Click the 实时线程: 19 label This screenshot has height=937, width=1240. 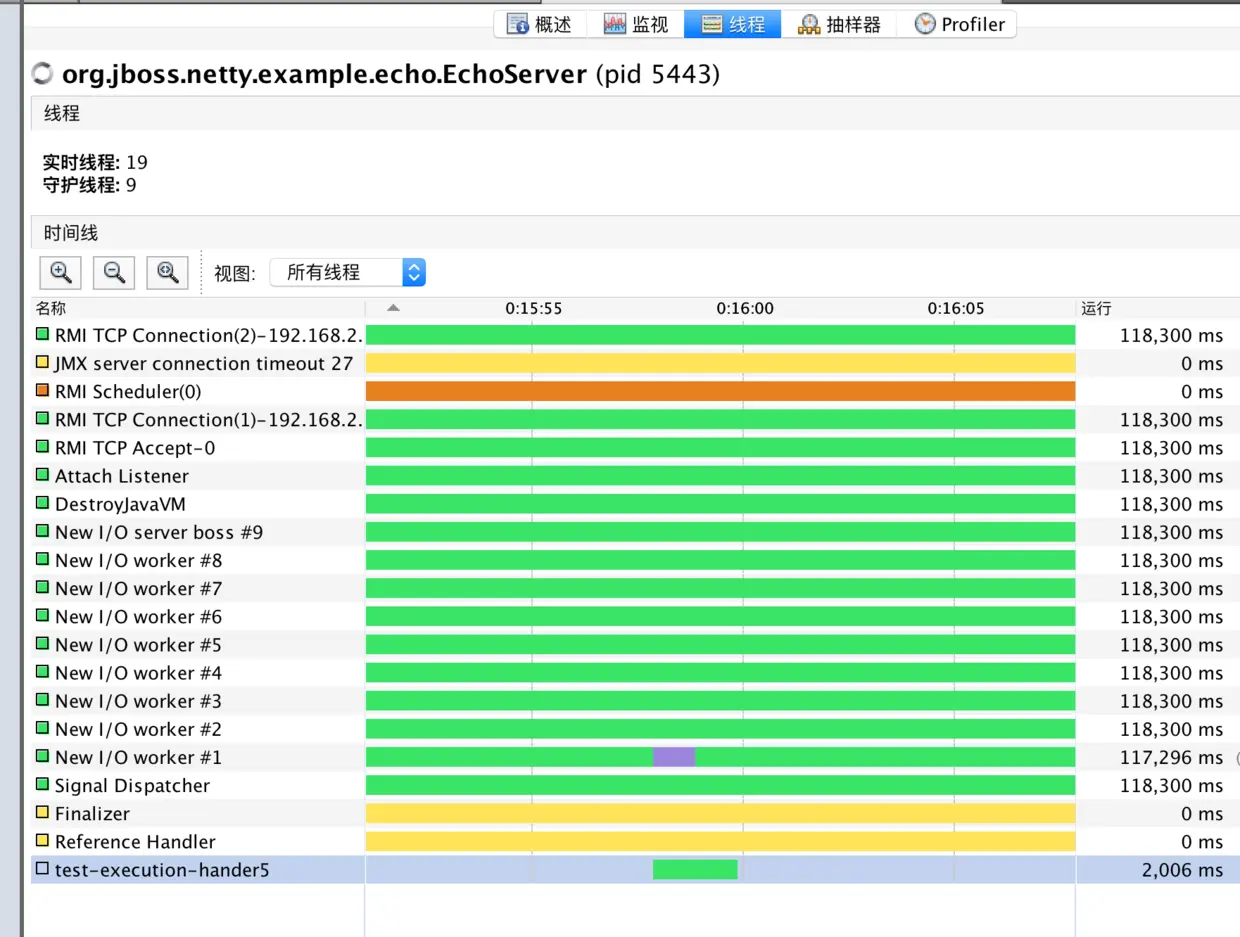(x=95, y=162)
